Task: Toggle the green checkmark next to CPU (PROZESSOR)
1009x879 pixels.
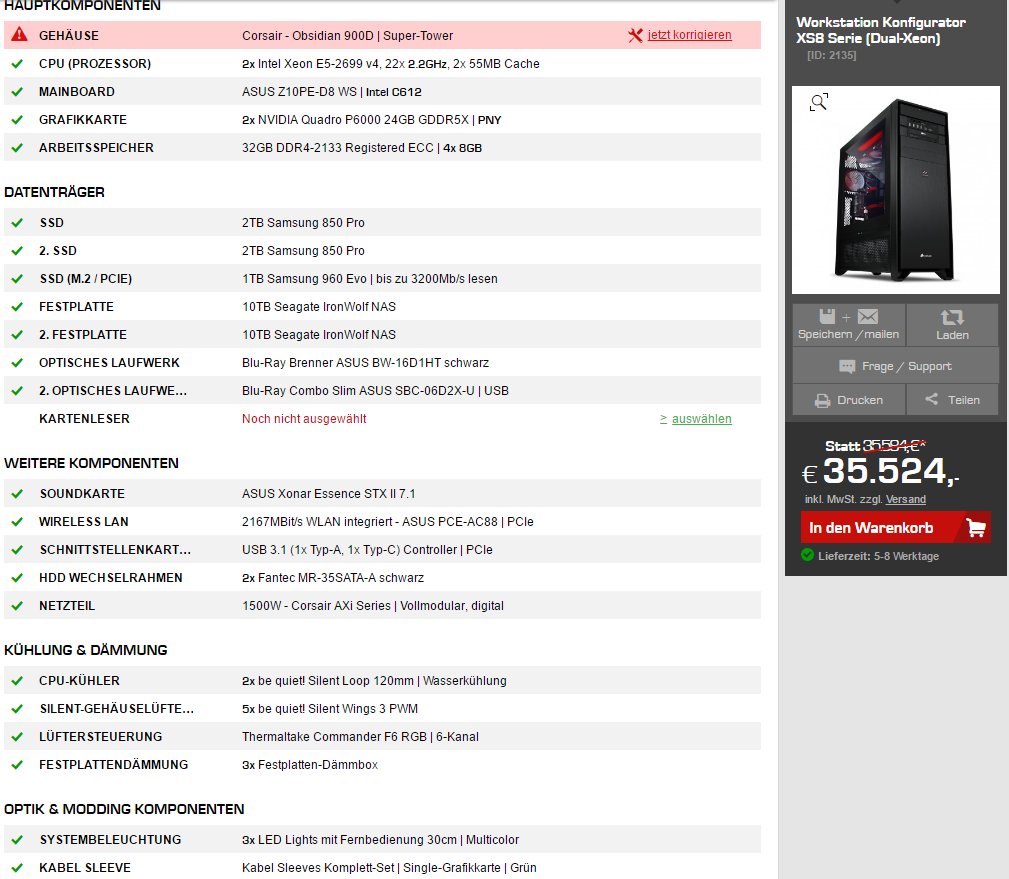Action: click(x=16, y=63)
